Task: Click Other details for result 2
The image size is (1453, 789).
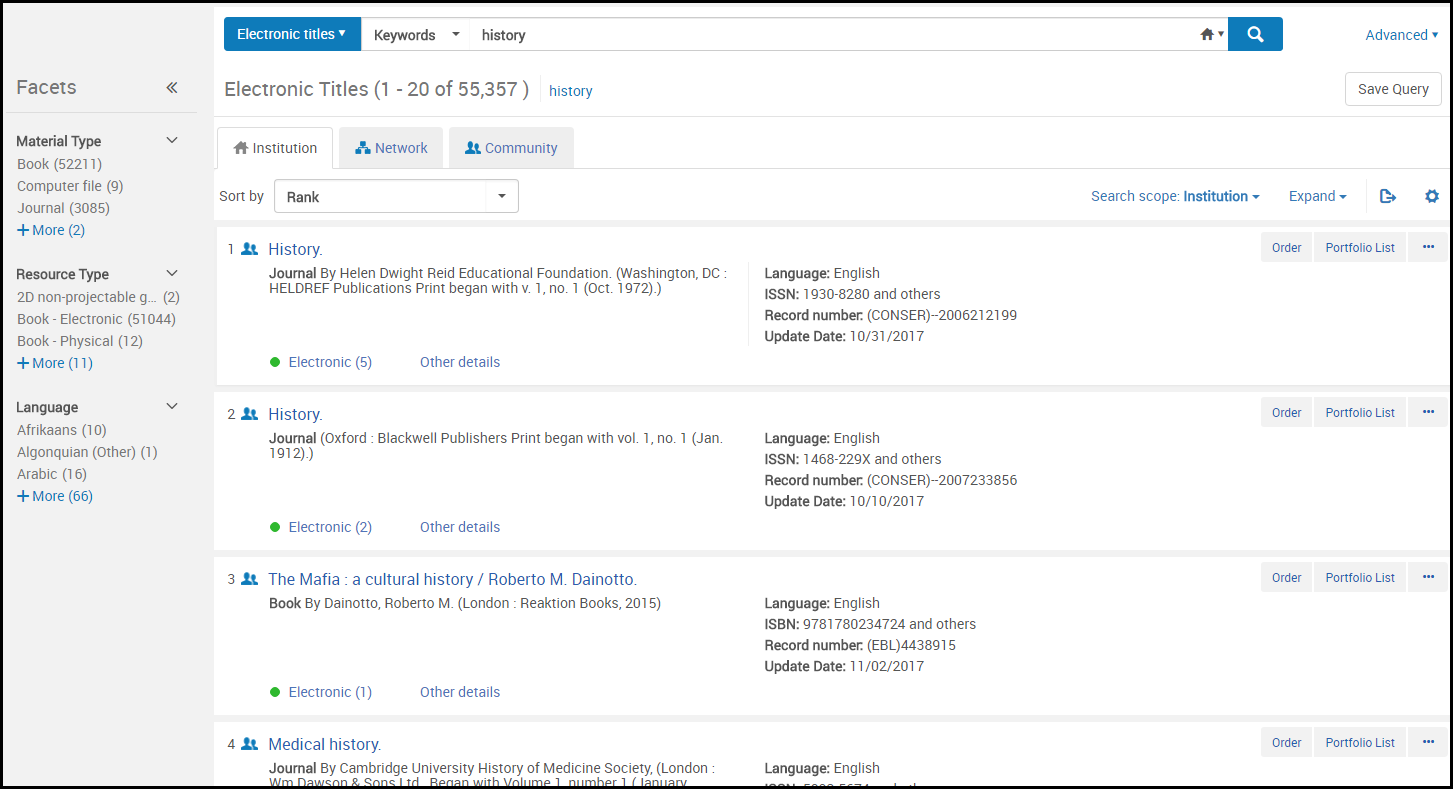Action: 460,527
